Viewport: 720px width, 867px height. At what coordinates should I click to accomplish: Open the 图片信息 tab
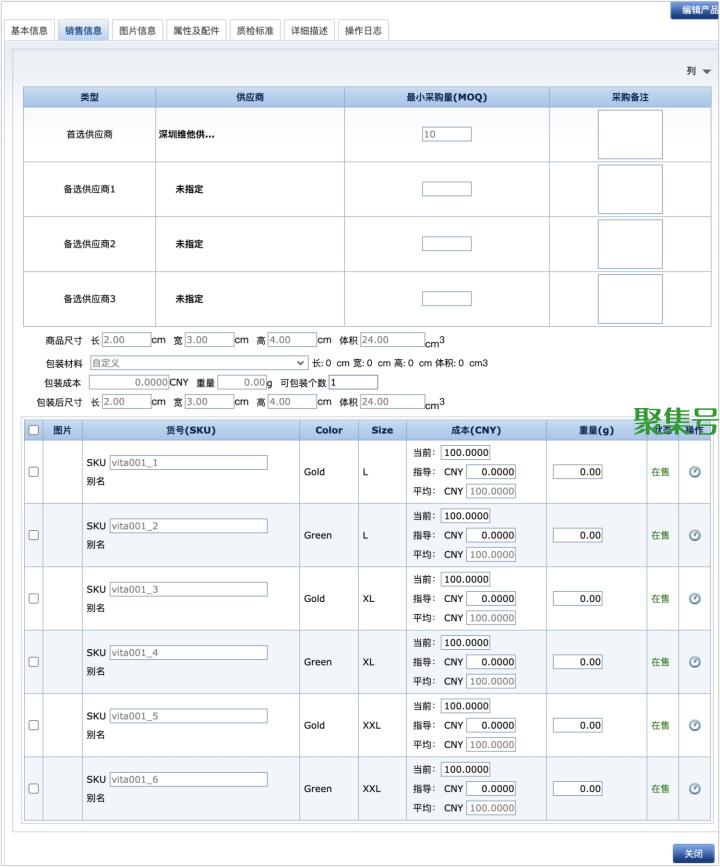(x=137, y=31)
